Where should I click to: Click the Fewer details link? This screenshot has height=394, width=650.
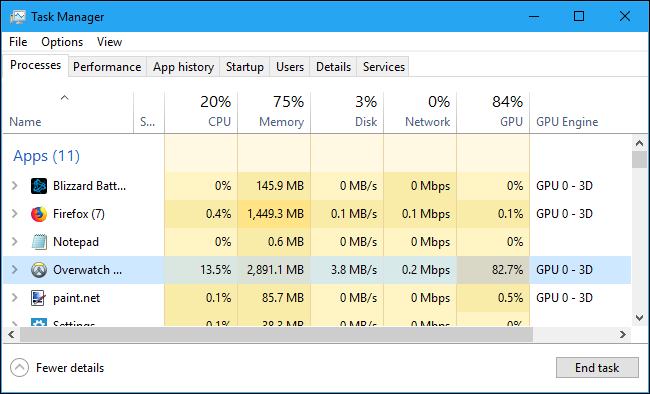pos(70,368)
